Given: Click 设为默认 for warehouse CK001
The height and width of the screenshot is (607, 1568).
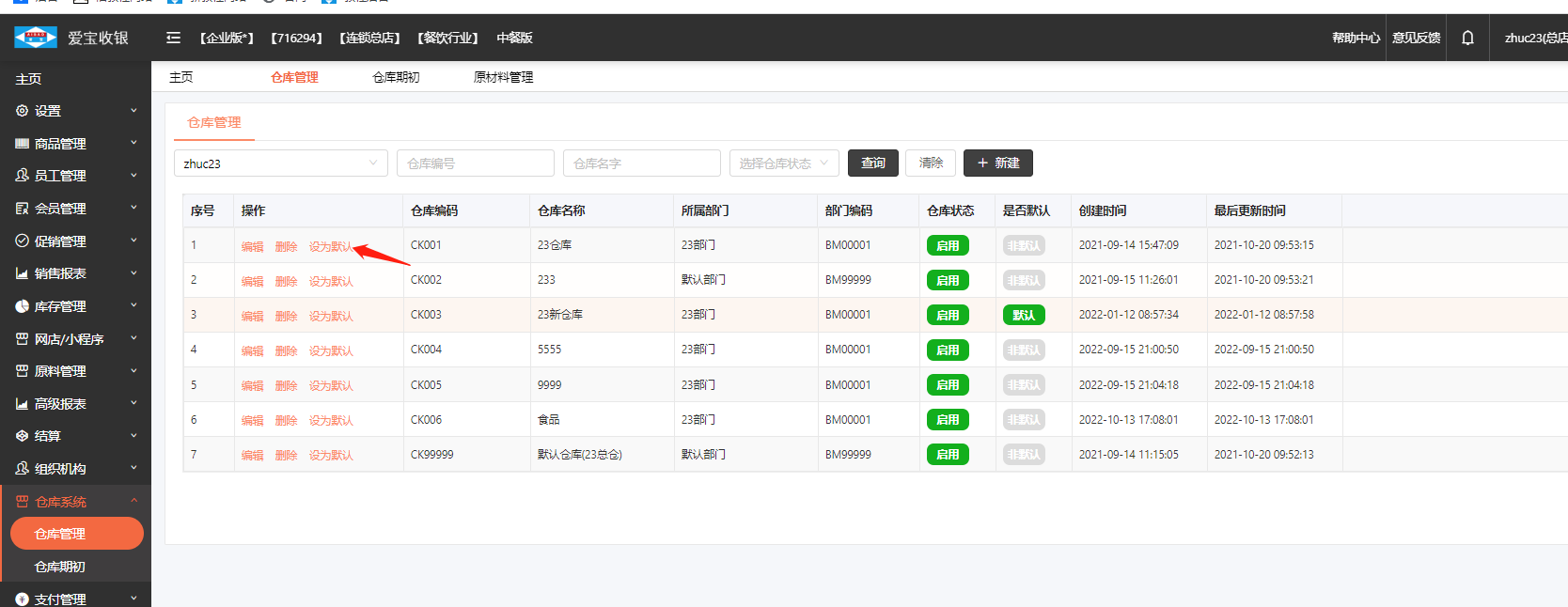Looking at the screenshot, I should click(x=330, y=247).
